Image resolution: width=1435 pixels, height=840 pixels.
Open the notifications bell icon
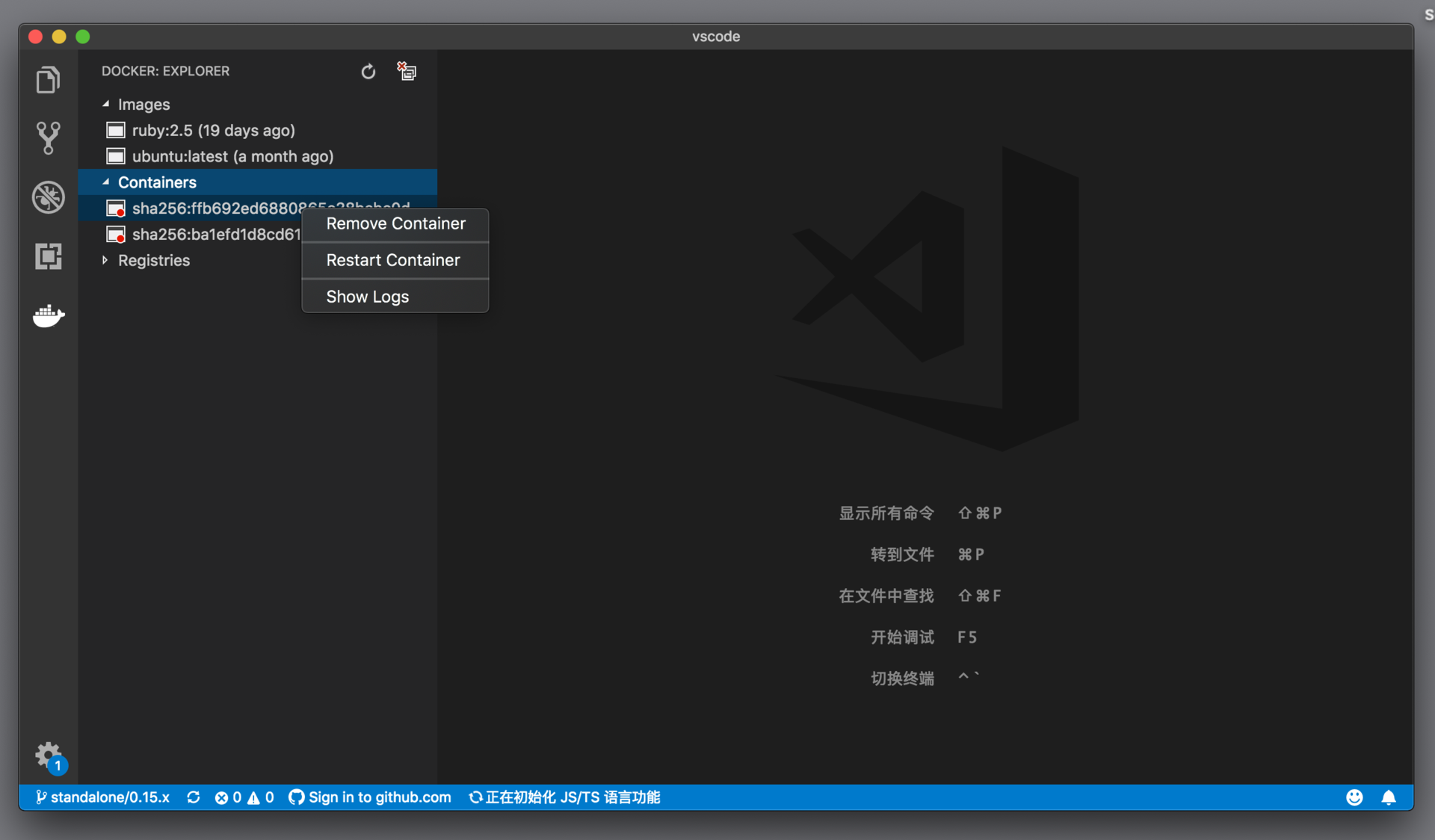tap(1389, 797)
